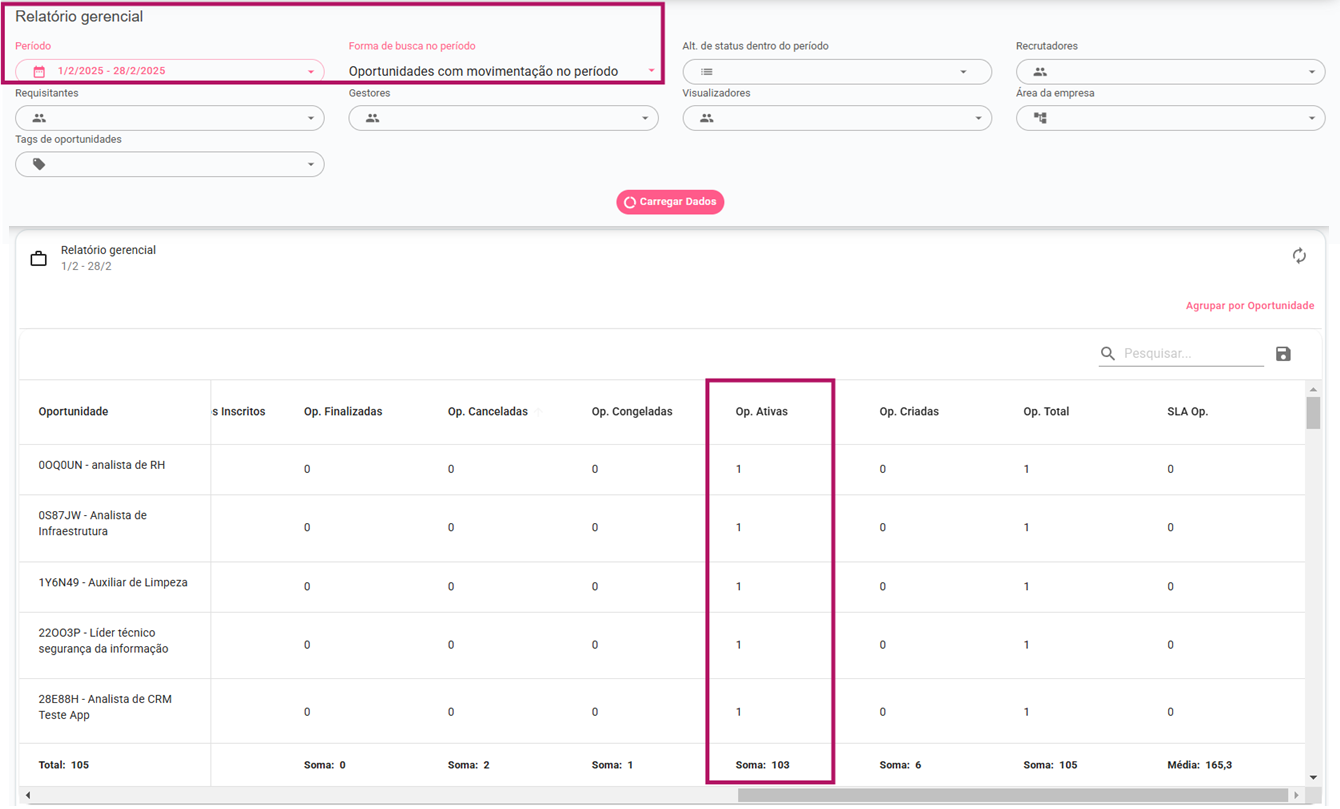
Task: Open the Visualizadores dropdown
Action: tap(836, 118)
